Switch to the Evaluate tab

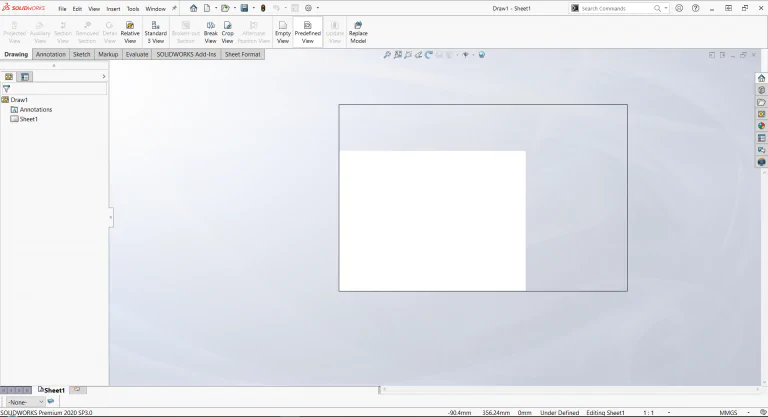coord(137,54)
